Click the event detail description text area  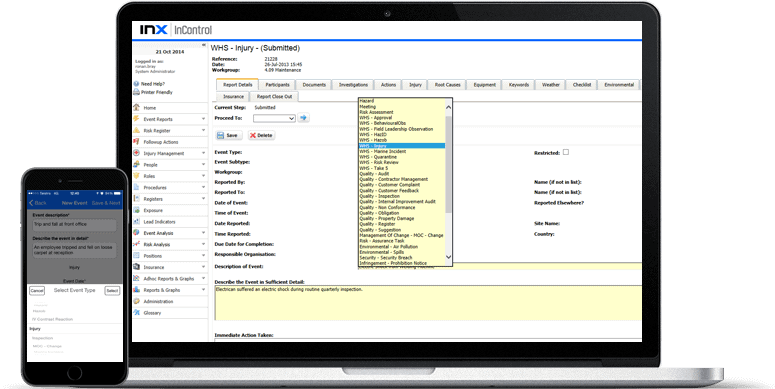point(428,303)
